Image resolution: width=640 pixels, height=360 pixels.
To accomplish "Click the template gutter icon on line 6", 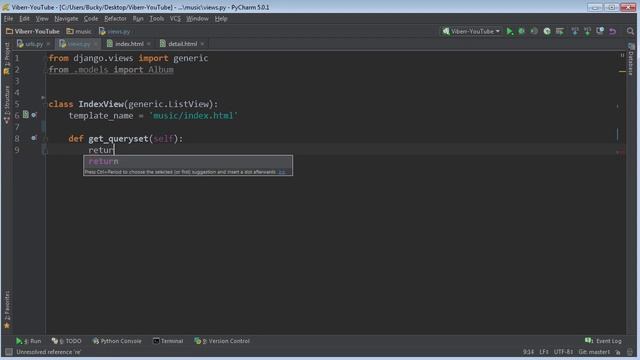I will 26,115.
